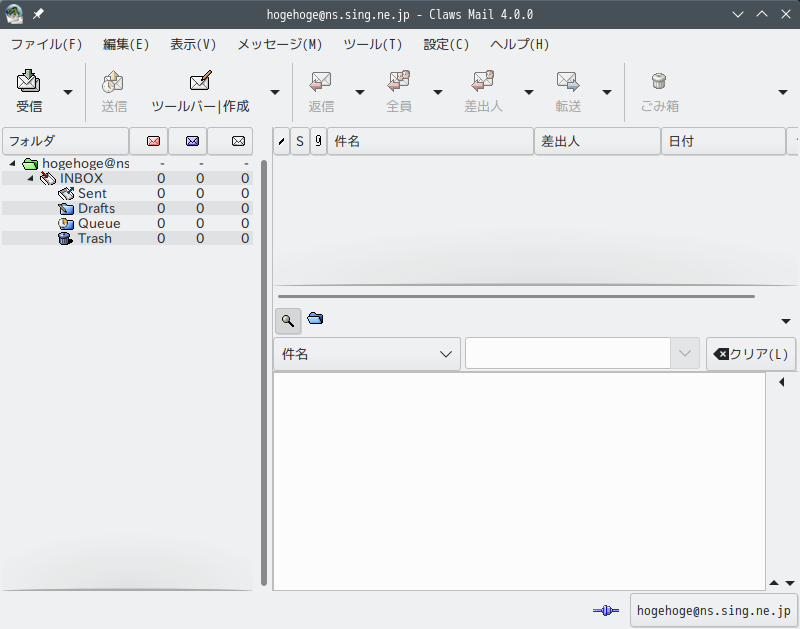Click the クリア(L) clear button
This screenshot has width=800, height=629.
(751, 354)
